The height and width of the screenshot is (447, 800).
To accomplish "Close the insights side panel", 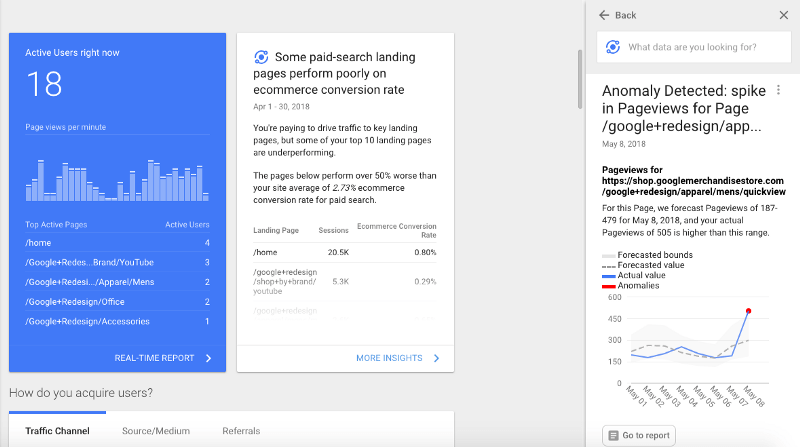I will click(x=784, y=15).
